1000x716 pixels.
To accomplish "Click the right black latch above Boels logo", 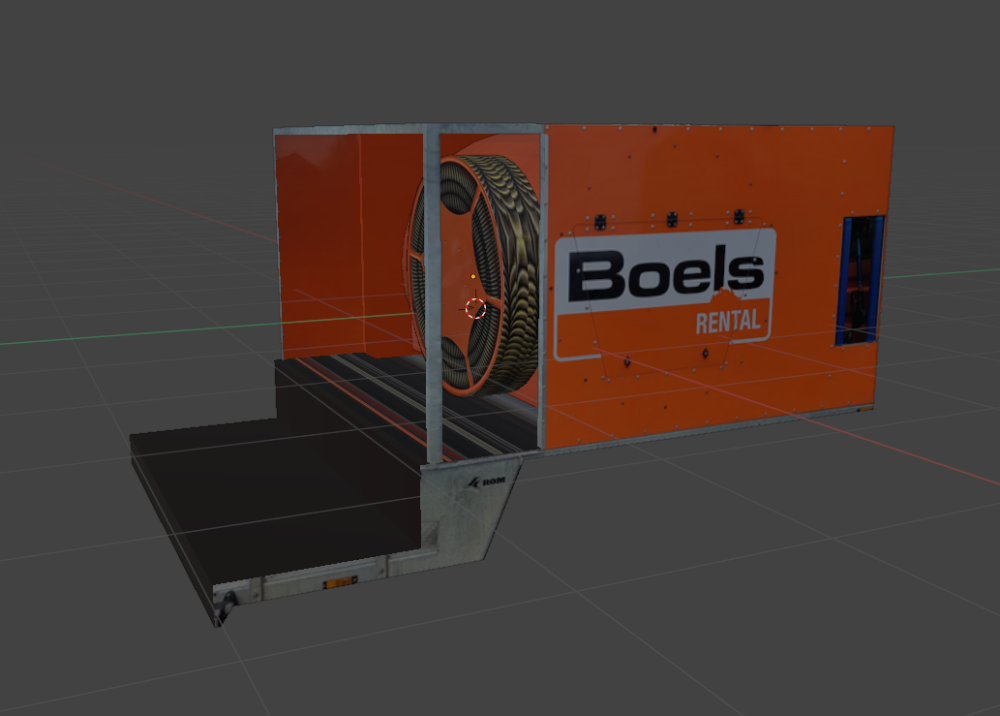I will (x=739, y=215).
